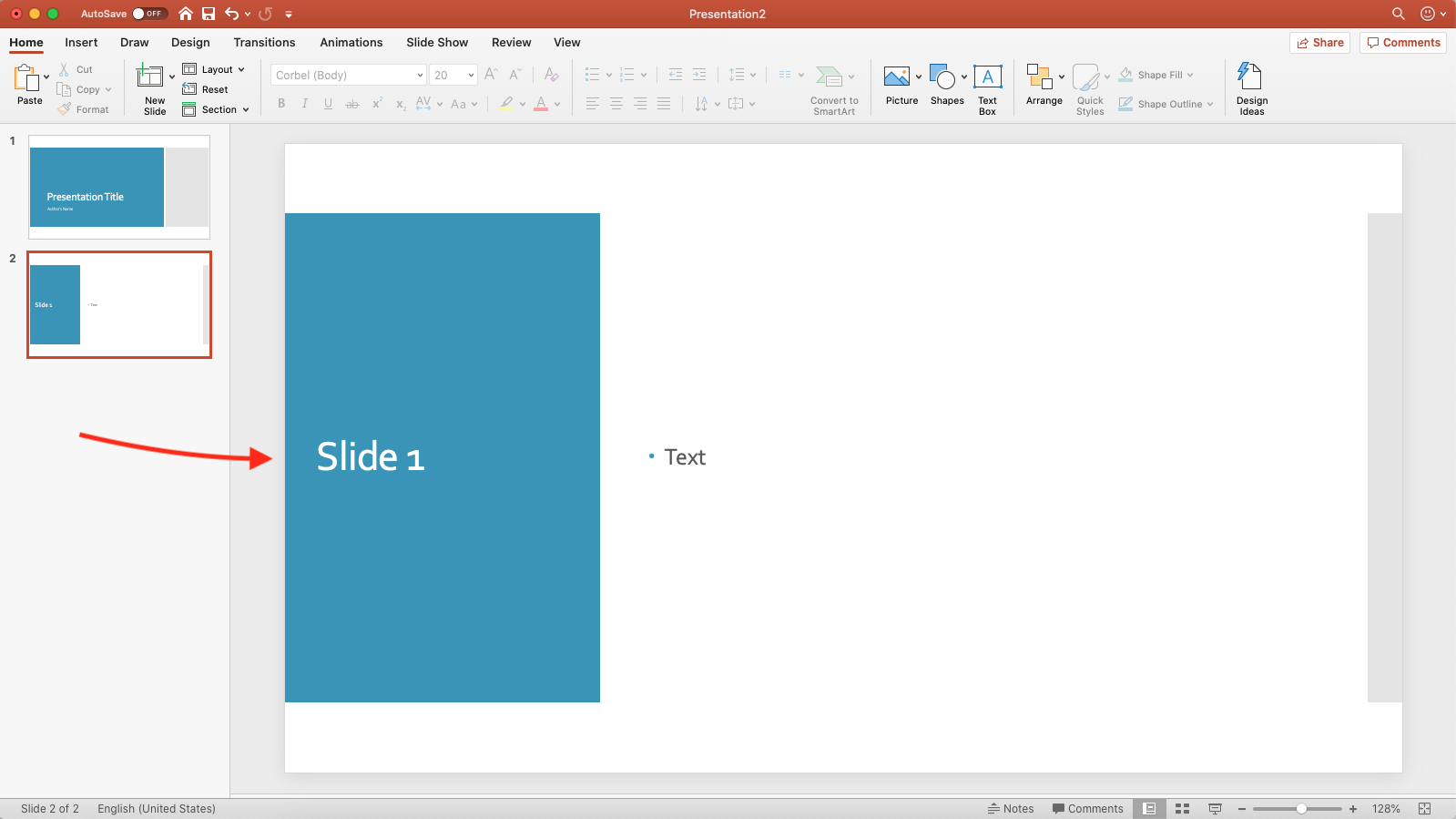The height and width of the screenshot is (819, 1456).
Task: Fit slide to current window
Action: (x=1425, y=809)
